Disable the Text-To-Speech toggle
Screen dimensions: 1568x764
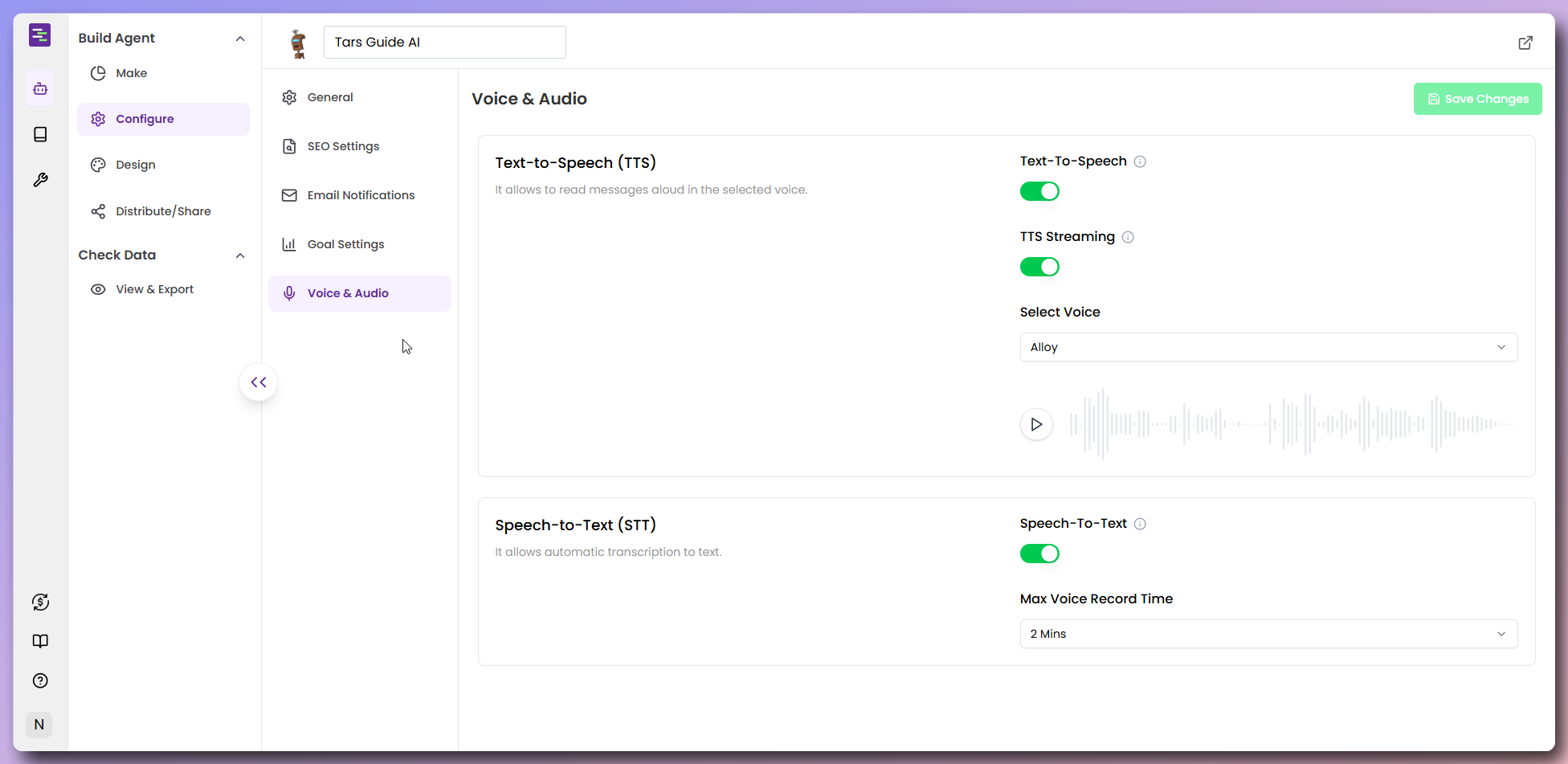(1039, 191)
